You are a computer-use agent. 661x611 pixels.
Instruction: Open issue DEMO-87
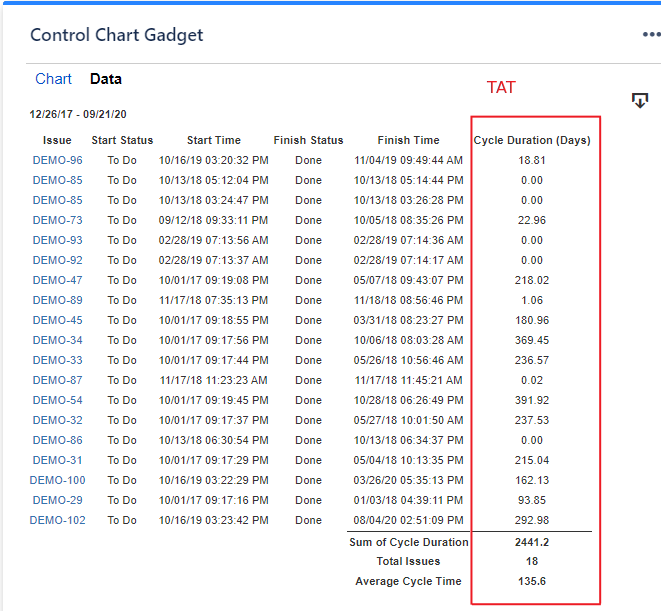click(x=57, y=380)
